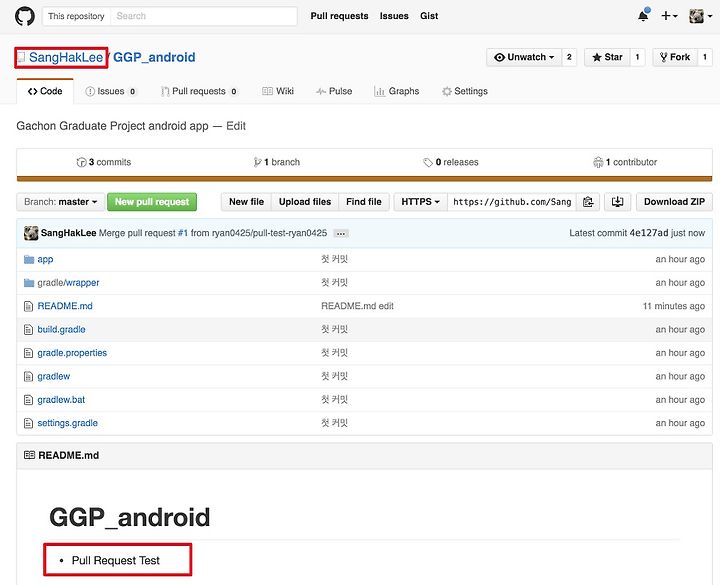Open the gradlew.bat file
The width and height of the screenshot is (720, 585).
tap(61, 400)
